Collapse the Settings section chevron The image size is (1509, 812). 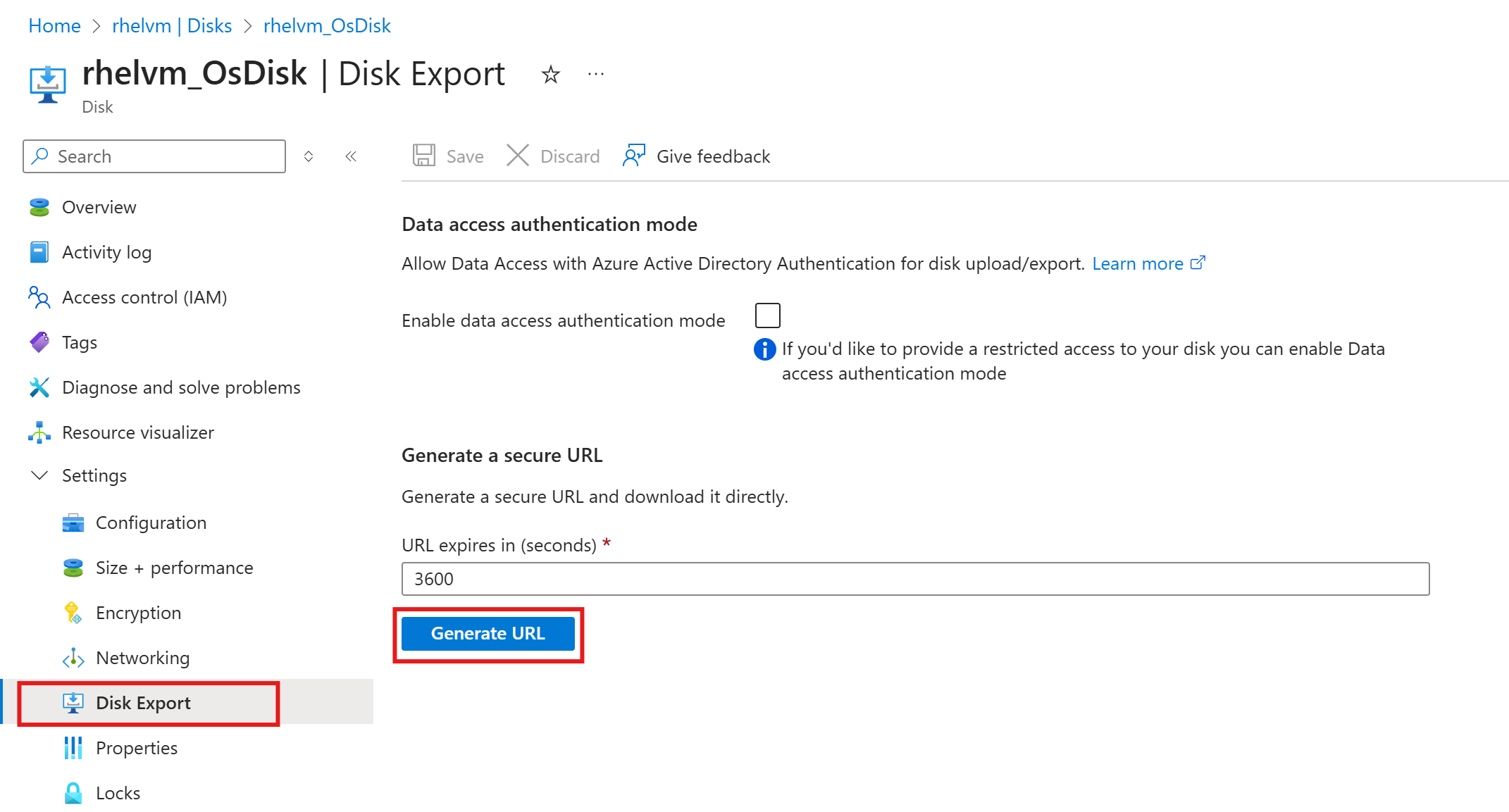click(39, 475)
